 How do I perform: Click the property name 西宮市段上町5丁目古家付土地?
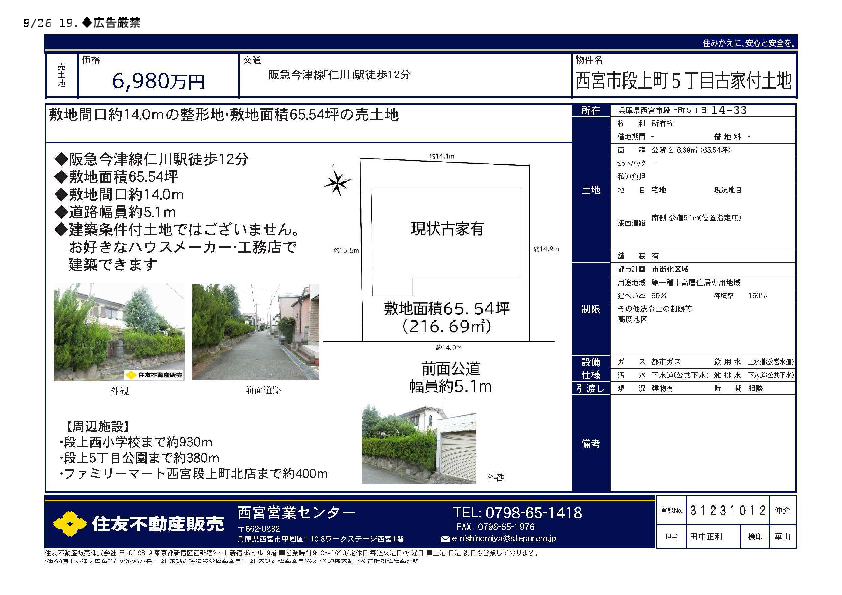click(684, 81)
